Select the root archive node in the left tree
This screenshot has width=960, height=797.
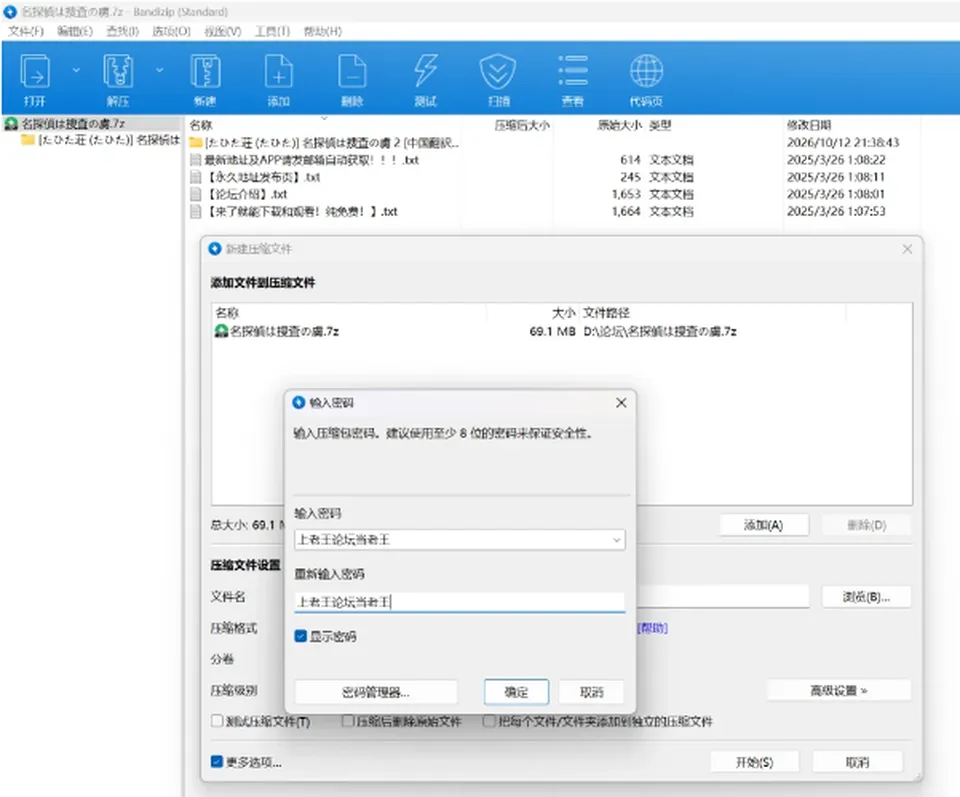[73, 124]
